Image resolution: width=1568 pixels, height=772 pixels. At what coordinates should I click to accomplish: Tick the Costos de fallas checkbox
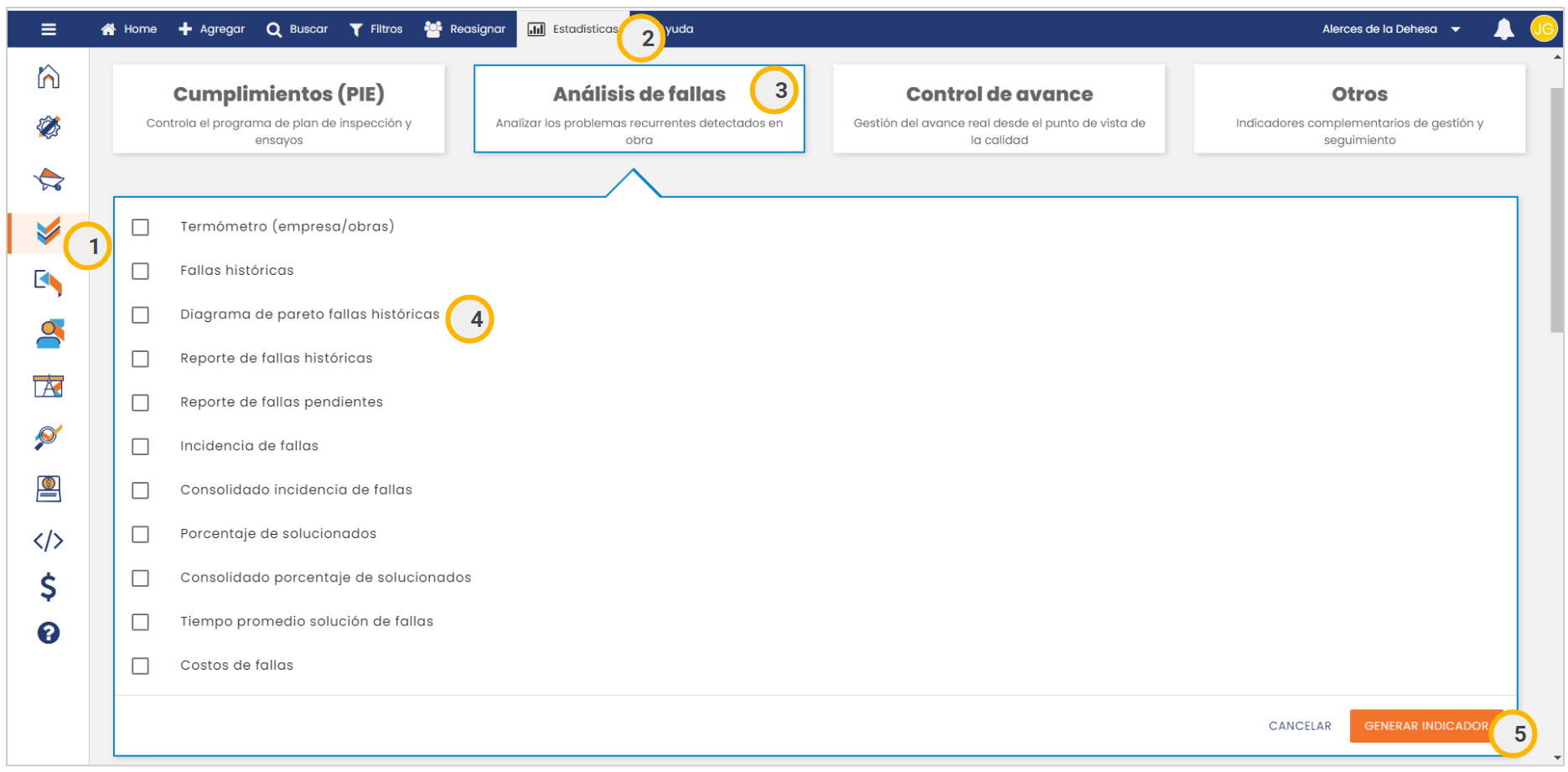(x=141, y=666)
